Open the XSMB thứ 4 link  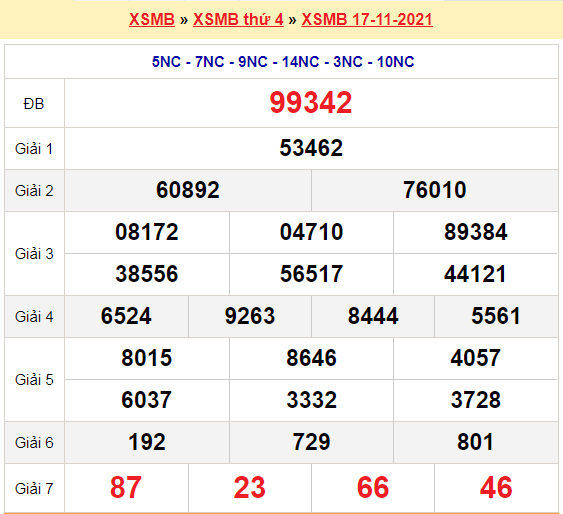click(x=238, y=19)
